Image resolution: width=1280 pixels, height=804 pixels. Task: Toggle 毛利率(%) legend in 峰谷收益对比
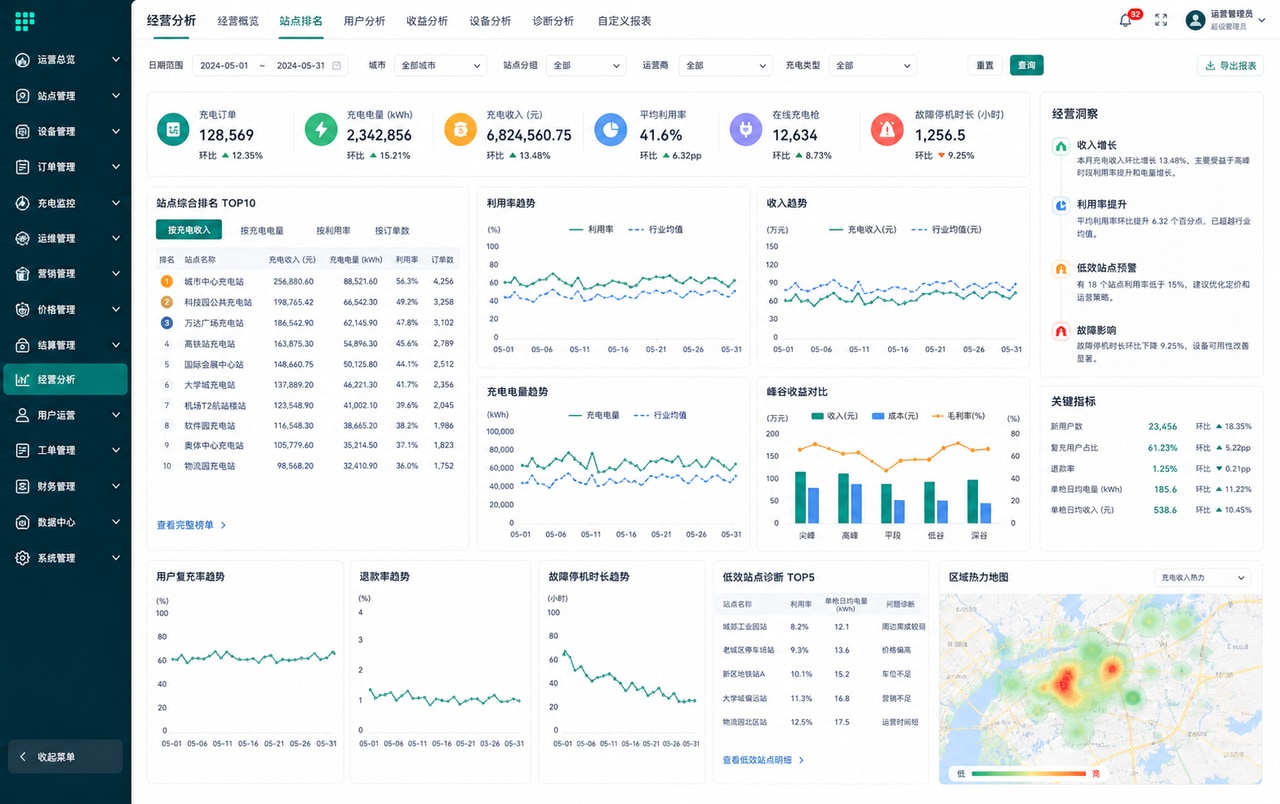(959, 415)
